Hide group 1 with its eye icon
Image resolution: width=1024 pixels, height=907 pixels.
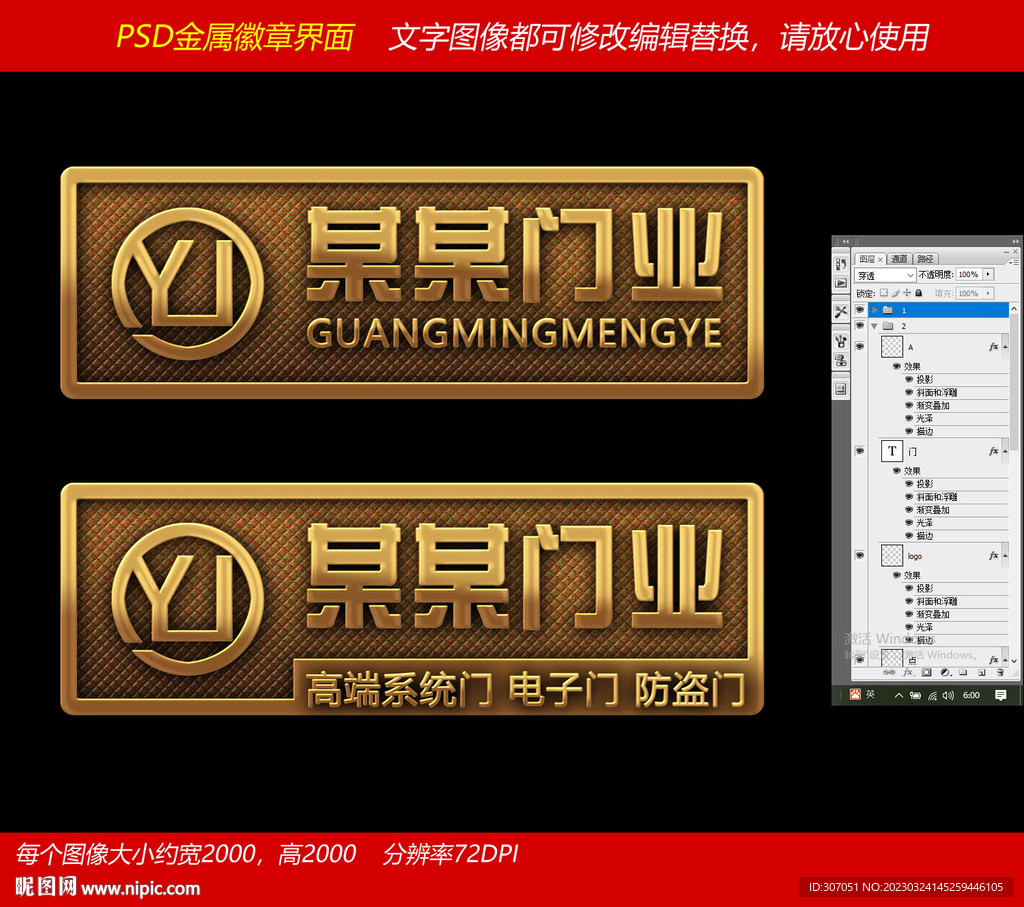pos(859,310)
